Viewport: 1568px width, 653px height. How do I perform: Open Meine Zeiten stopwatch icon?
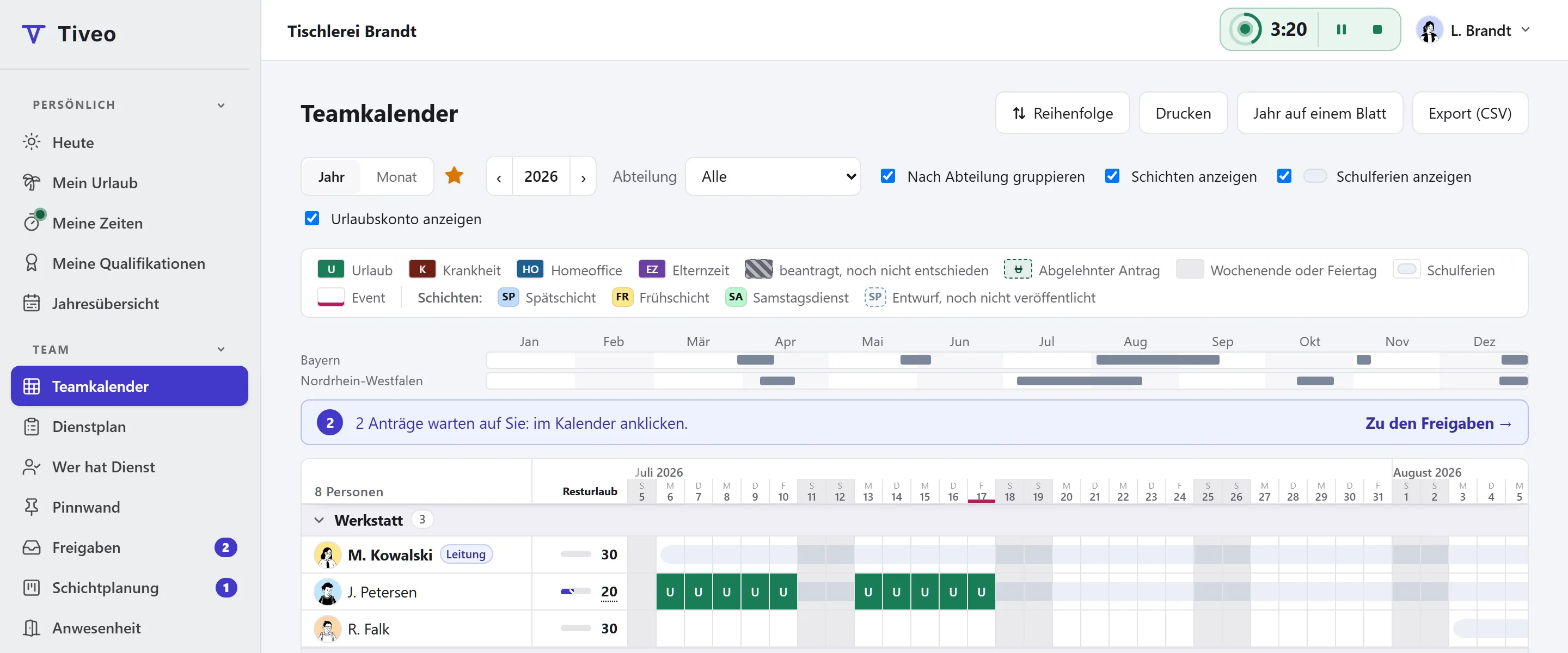[x=32, y=222]
